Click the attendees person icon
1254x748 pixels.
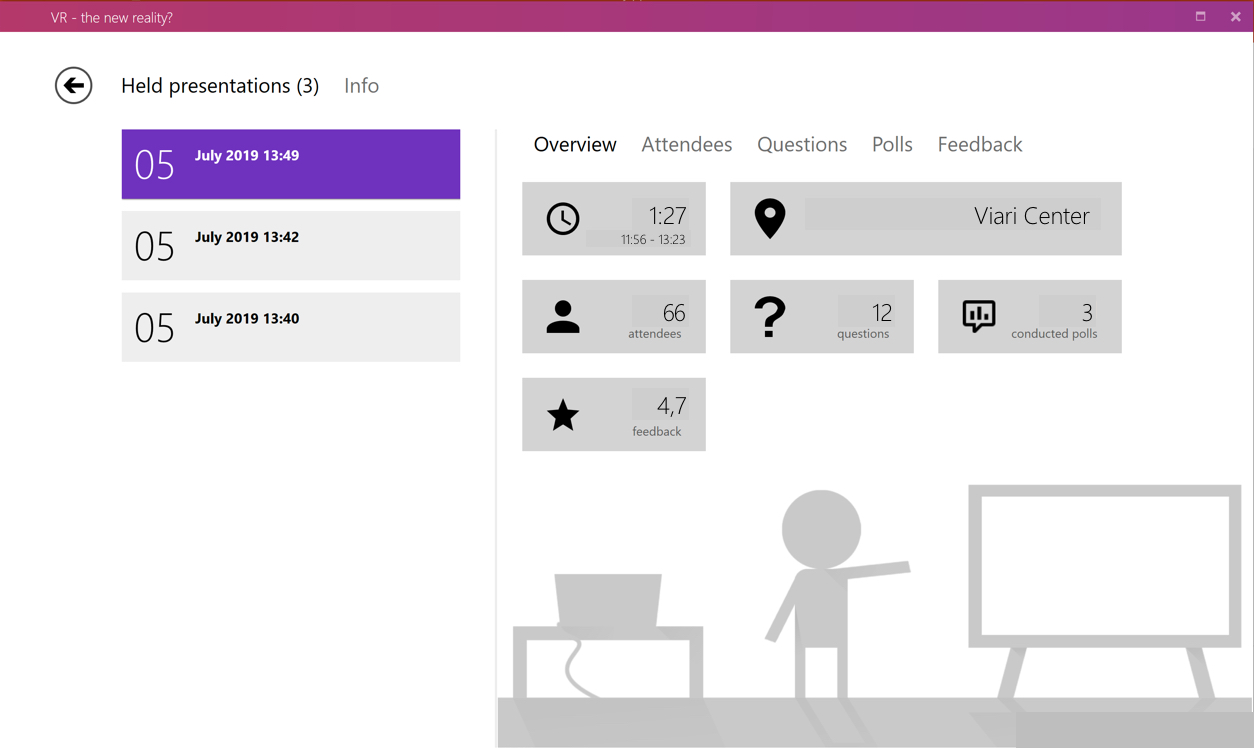(x=563, y=315)
